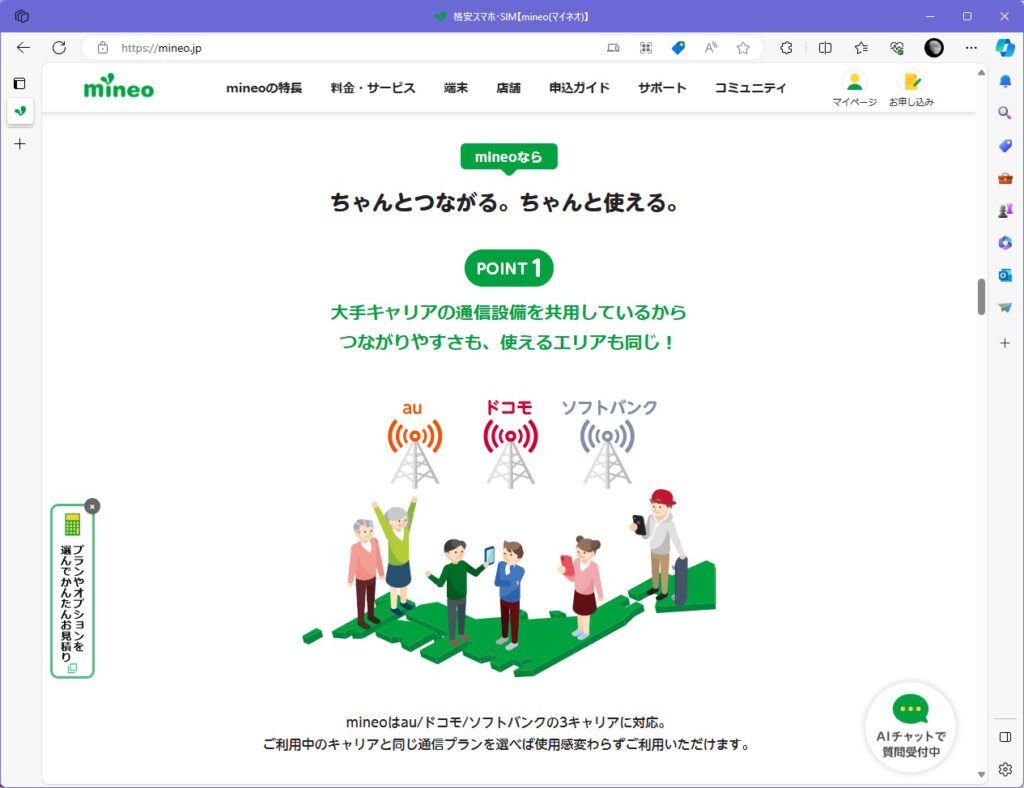Go to マイページ
The image size is (1024, 788).
(854, 89)
